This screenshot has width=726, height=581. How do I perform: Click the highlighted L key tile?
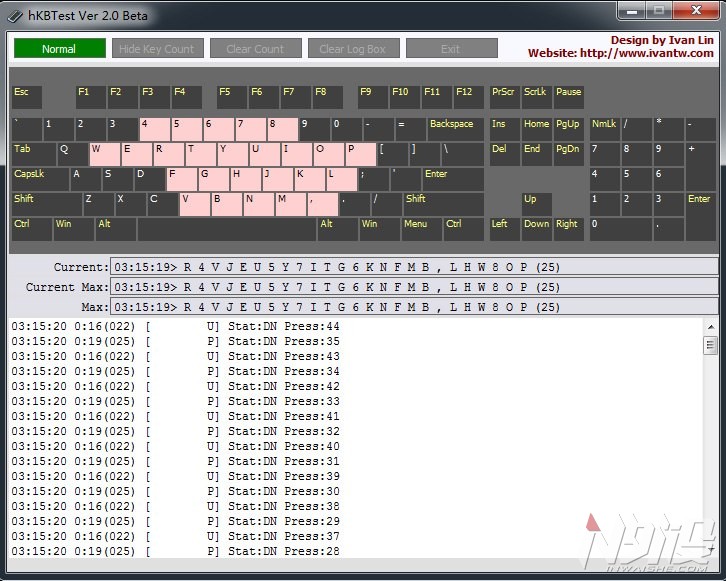pos(342,179)
